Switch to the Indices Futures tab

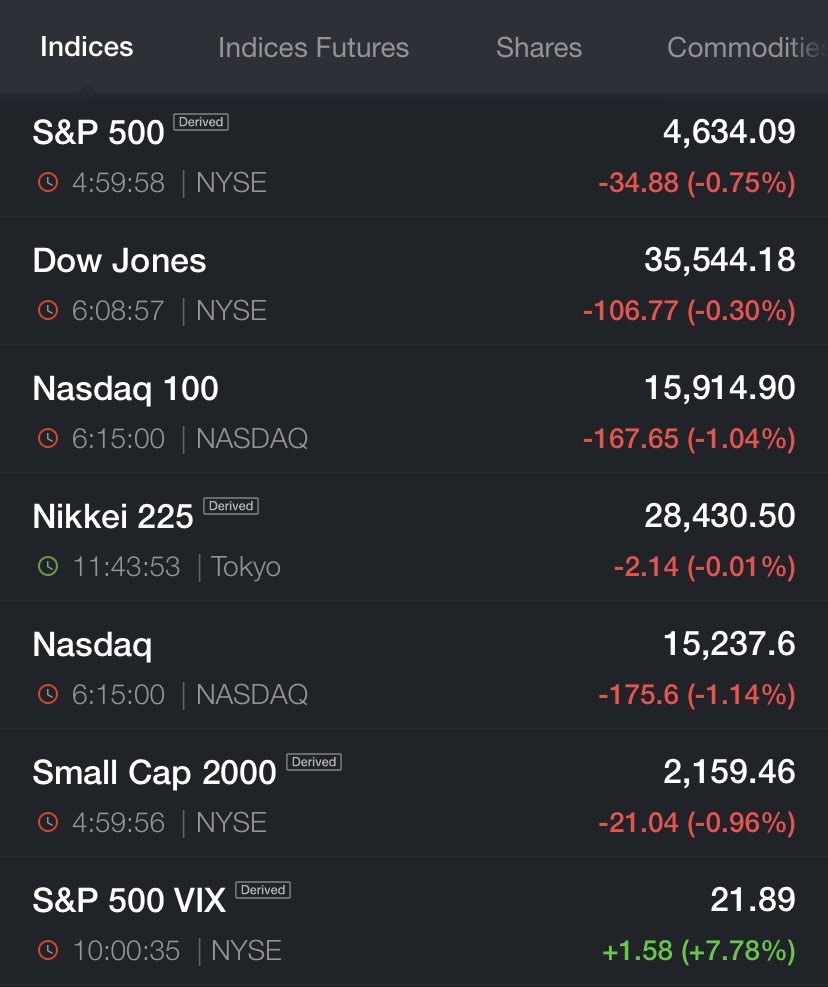pyautogui.click(x=314, y=48)
